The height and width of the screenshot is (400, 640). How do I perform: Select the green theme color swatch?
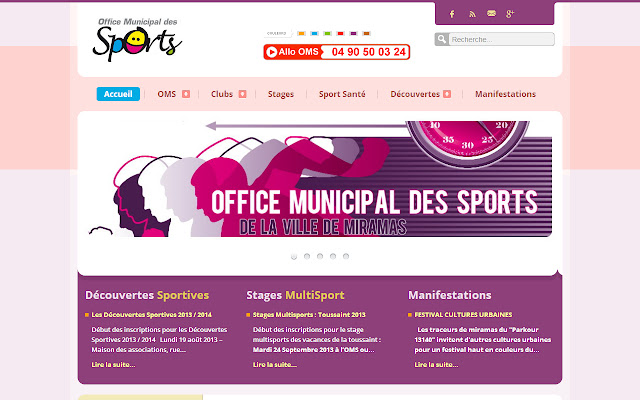tap(327, 33)
